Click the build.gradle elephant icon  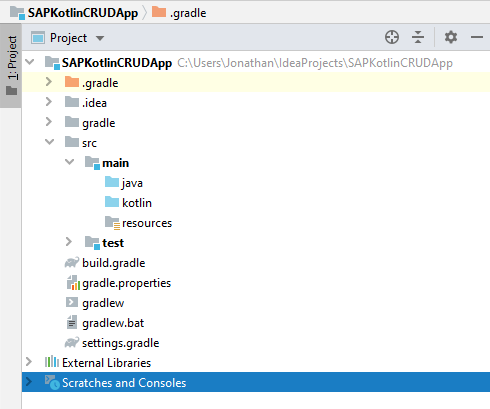(x=72, y=263)
